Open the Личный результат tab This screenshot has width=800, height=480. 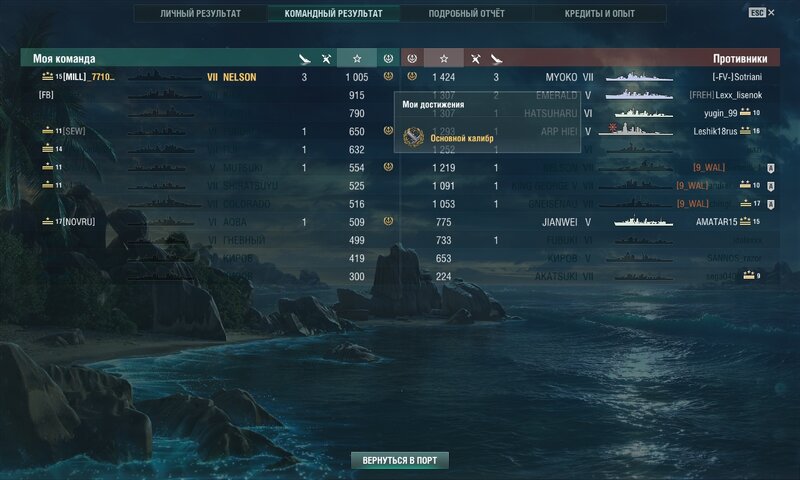pyautogui.click(x=201, y=14)
